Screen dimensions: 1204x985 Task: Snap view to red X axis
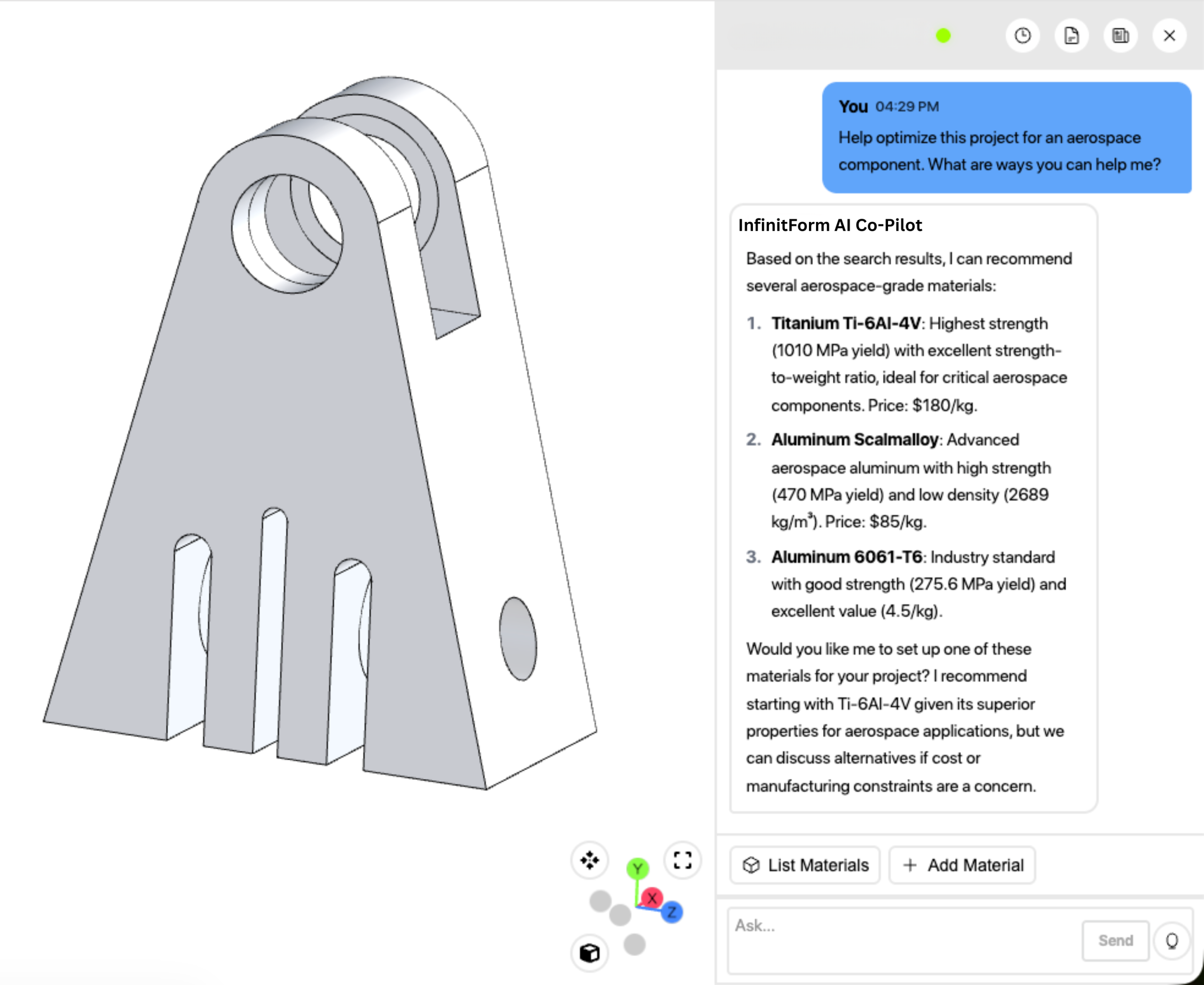[x=652, y=898]
